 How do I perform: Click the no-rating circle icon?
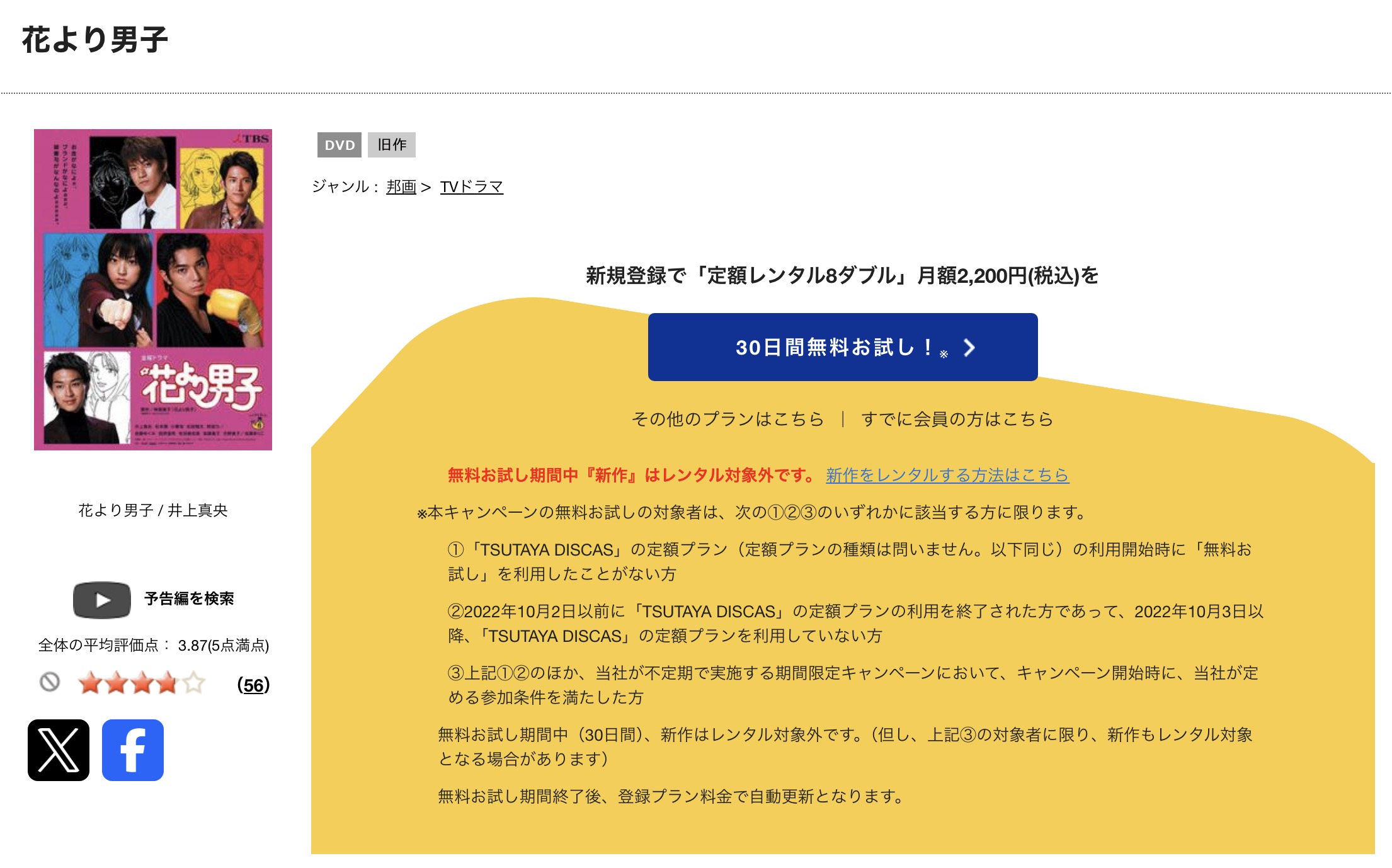50,682
